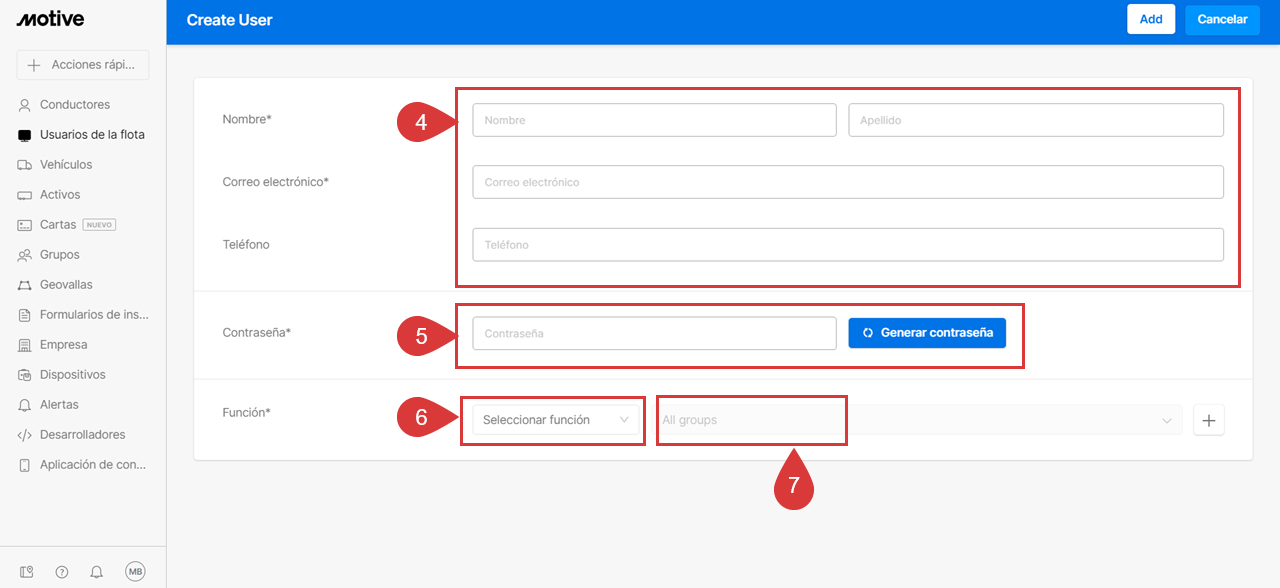Click the All groups dropdown chevron arrow
Image resolution: width=1280 pixels, height=588 pixels.
pyautogui.click(x=1167, y=421)
